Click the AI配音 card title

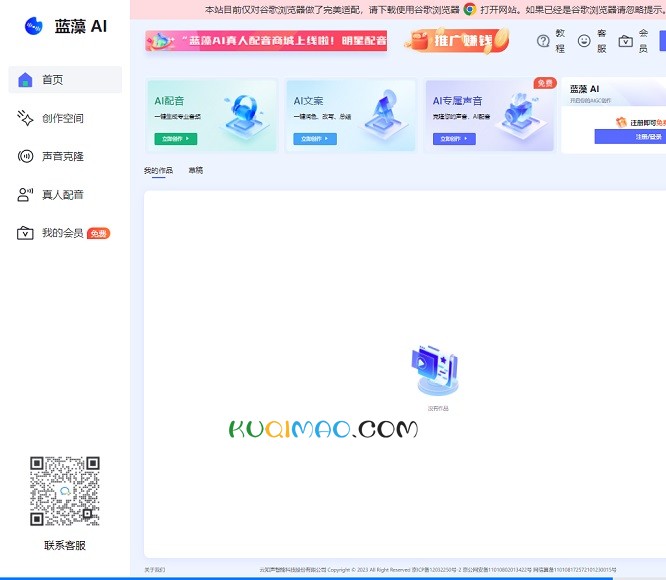click(169, 101)
